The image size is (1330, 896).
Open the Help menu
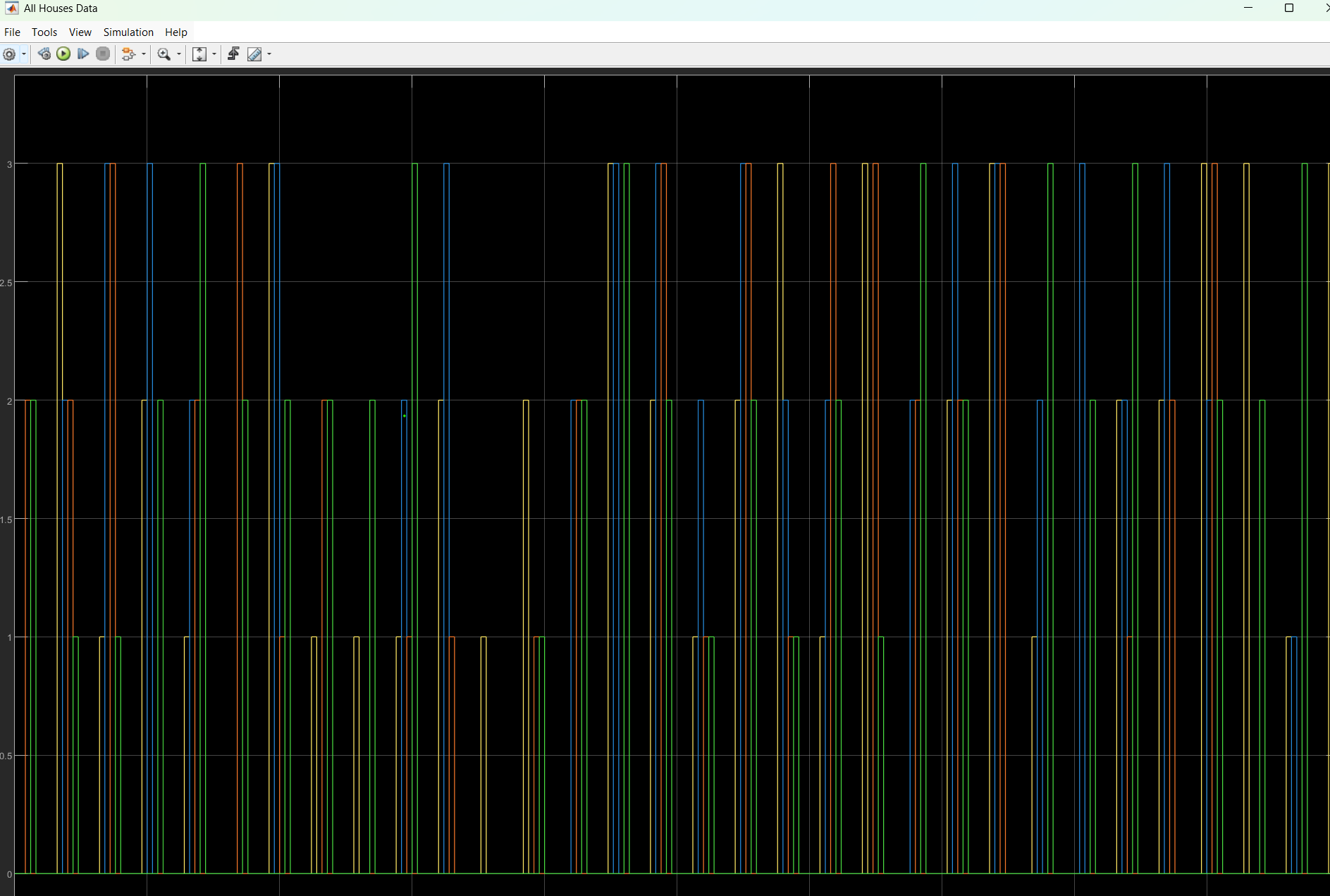click(x=176, y=32)
